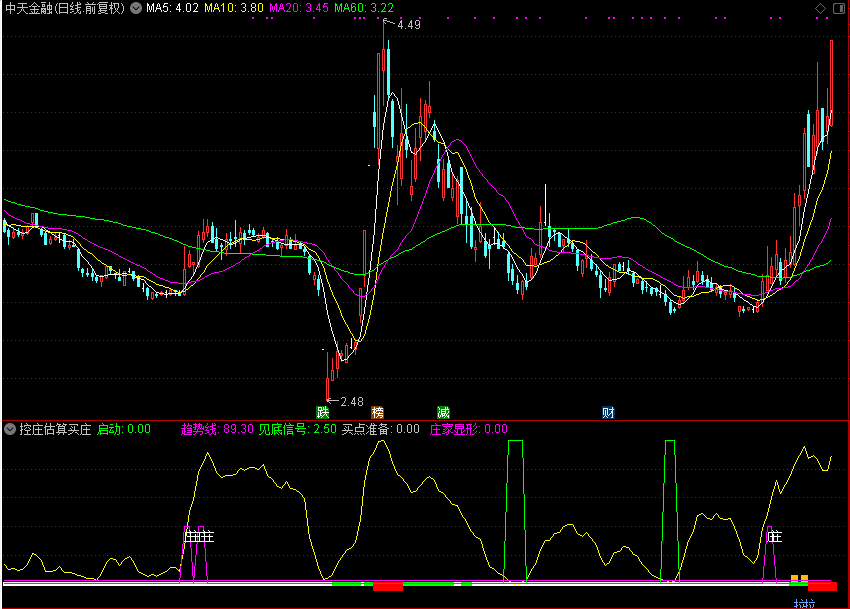Click the 趋势线: 89.30 indicator value

217,429
